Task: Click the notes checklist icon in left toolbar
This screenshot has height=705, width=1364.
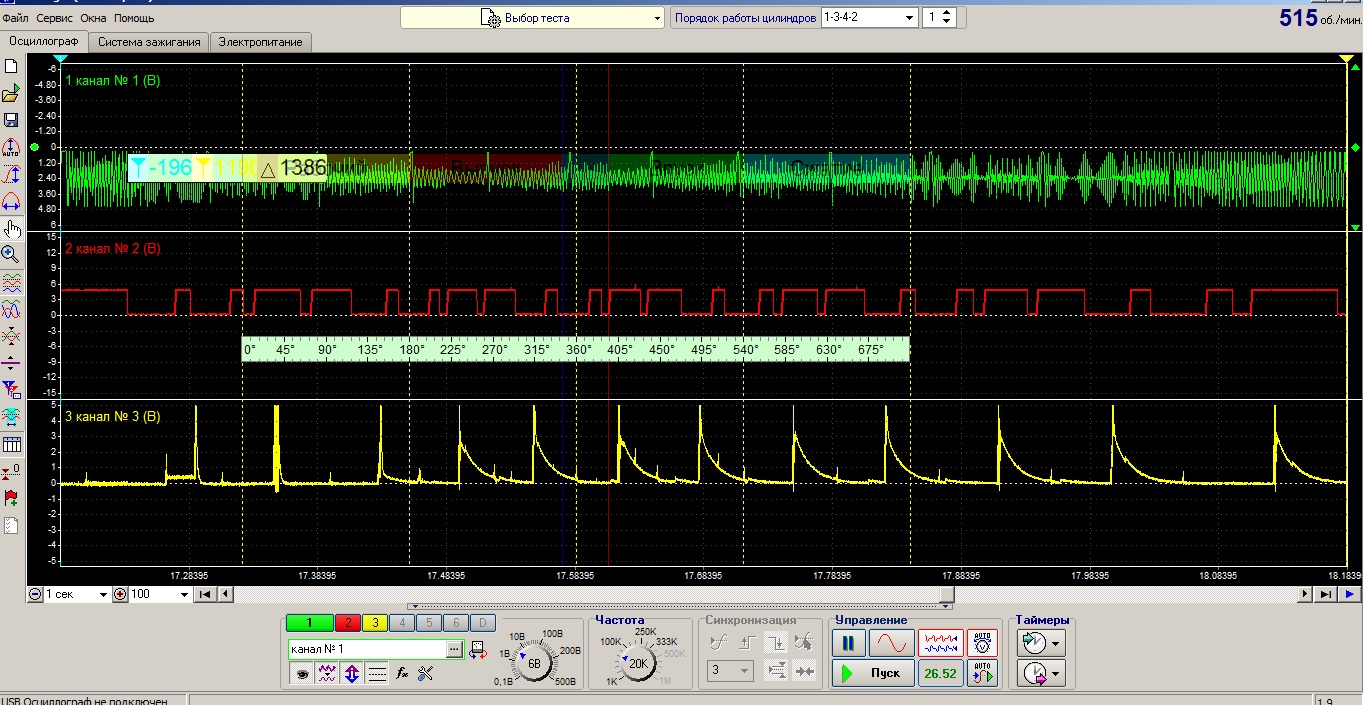Action: pos(11,525)
